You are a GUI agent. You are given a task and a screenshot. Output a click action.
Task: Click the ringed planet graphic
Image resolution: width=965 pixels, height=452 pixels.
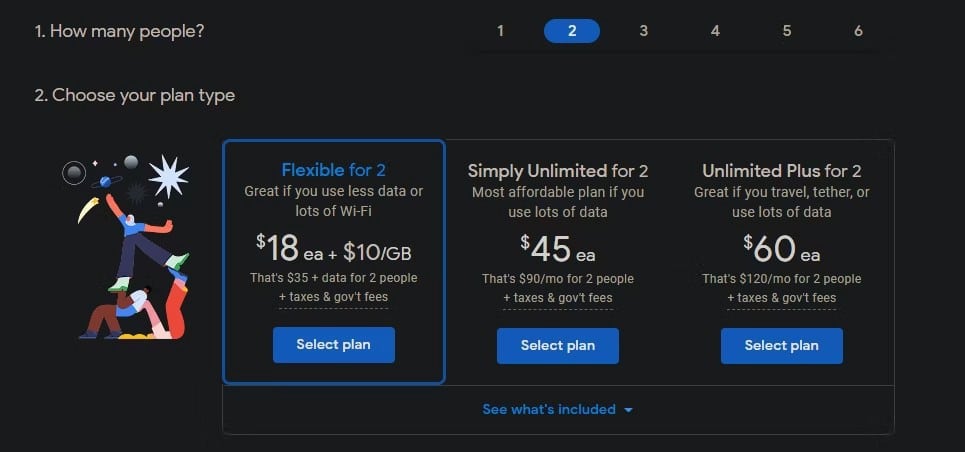106,182
